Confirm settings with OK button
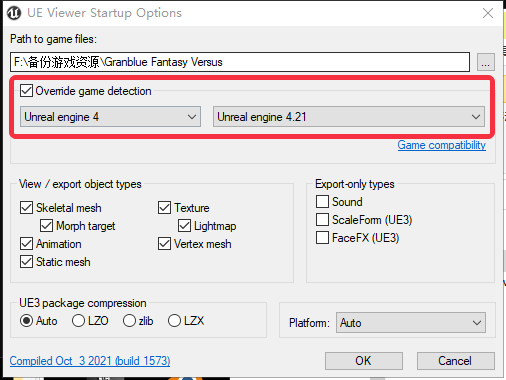Viewport: 506px width, 380px height. (x=364, y=361)
